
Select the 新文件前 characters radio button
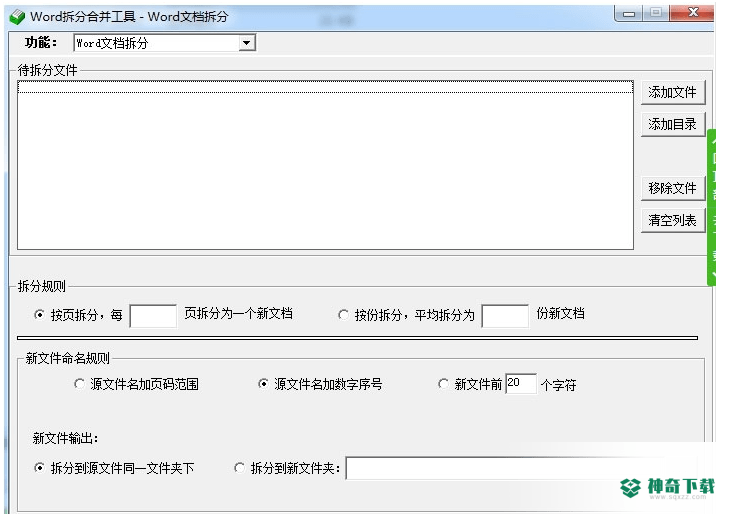coord(444,384)
